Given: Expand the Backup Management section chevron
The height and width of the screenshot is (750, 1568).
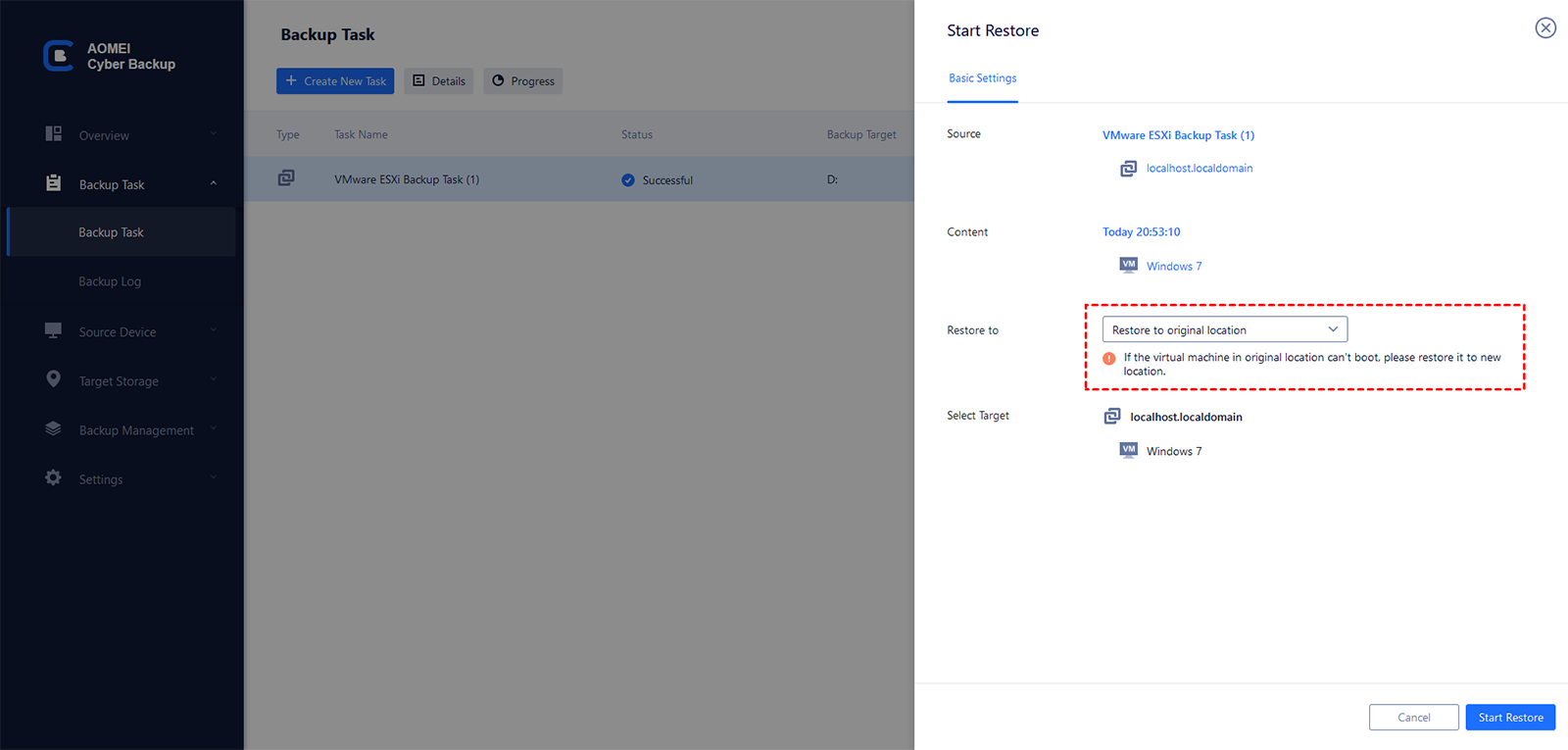Looking at the screenshot, I should pos(214,428).
